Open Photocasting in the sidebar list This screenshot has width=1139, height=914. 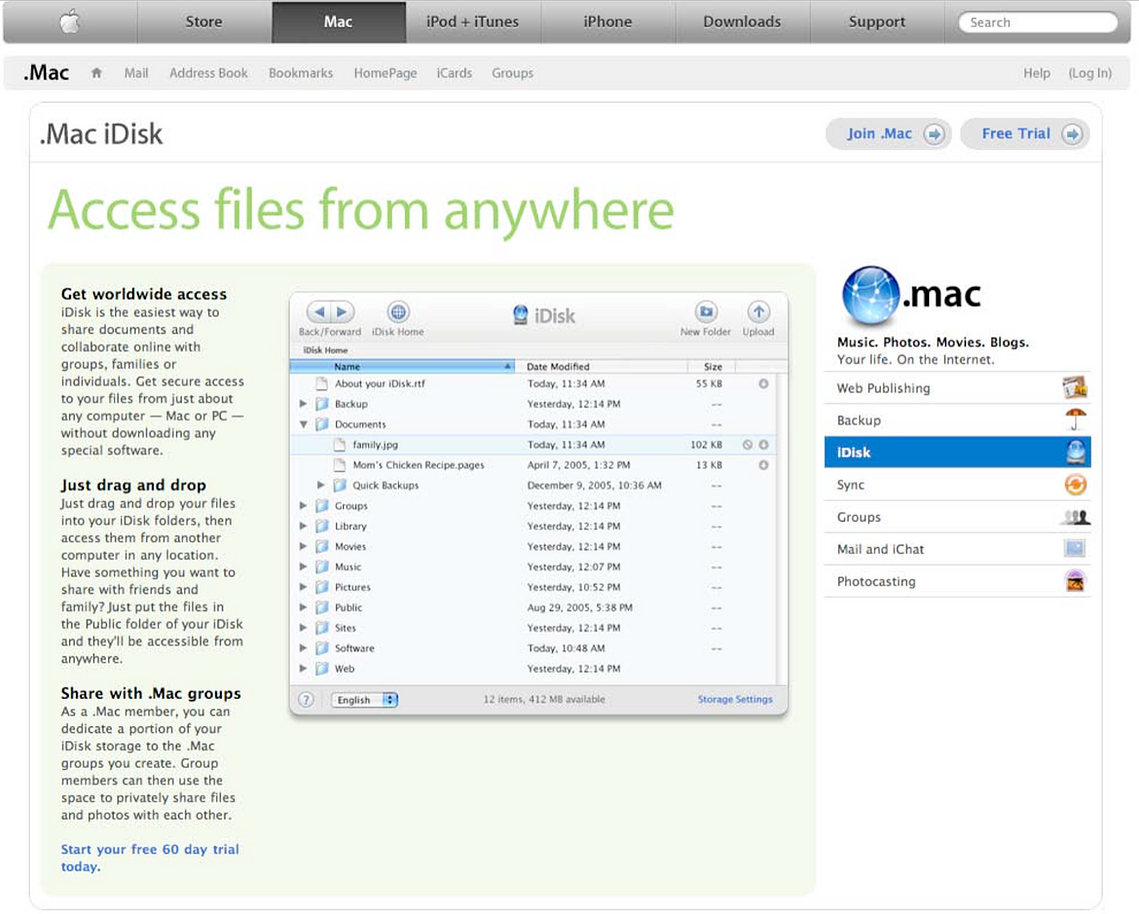click(x=957, y=581)
